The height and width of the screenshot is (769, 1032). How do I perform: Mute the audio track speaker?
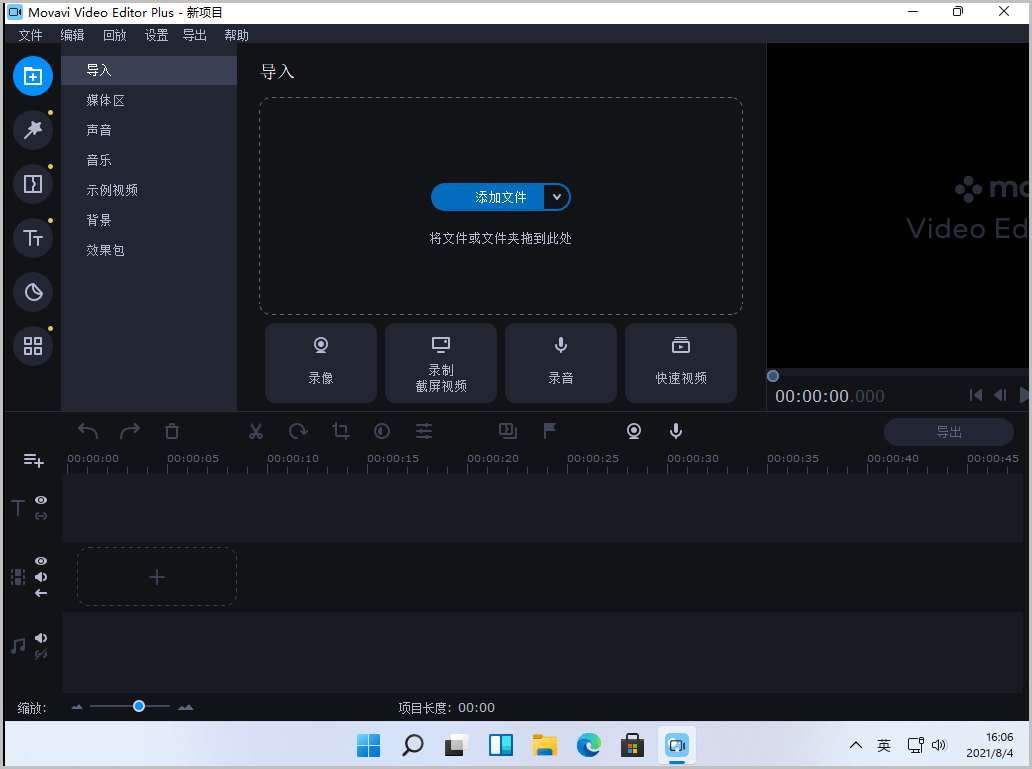pyautogui.click(x=41, y=638)
